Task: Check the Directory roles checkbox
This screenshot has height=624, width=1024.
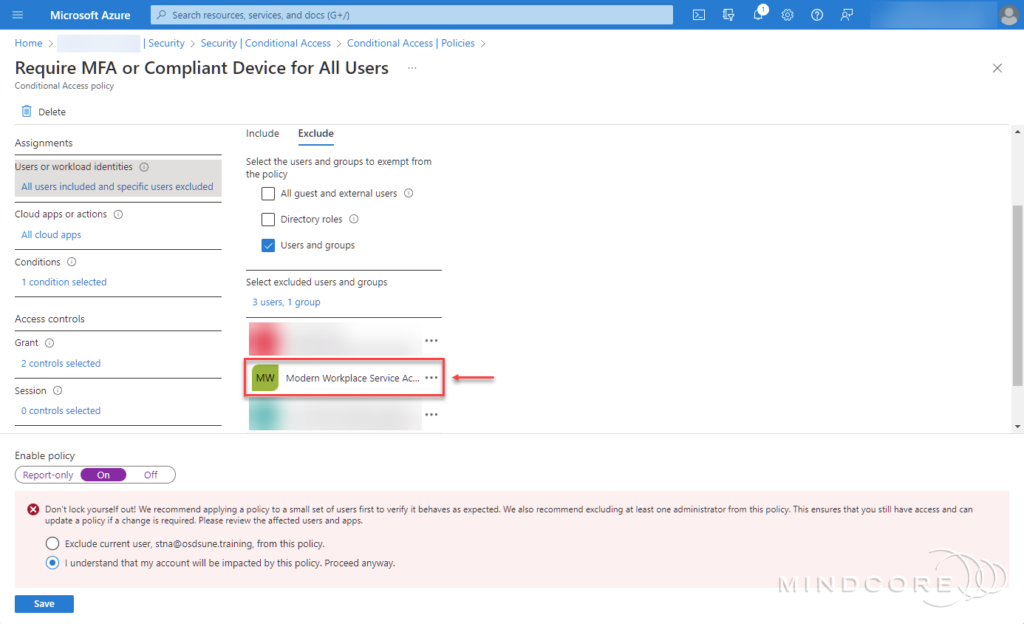Action: point(266,219)
